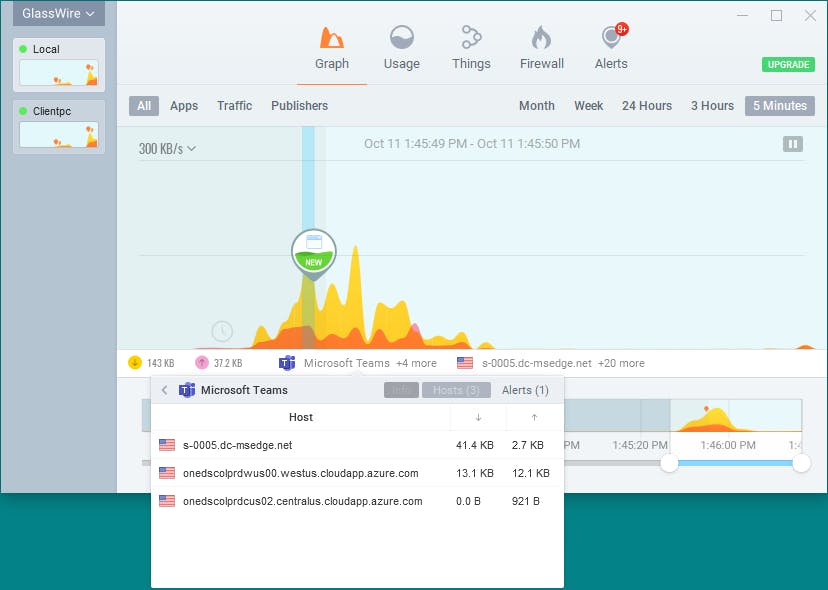Open the Alerts icon with 9+ badge

click(613, 36)
